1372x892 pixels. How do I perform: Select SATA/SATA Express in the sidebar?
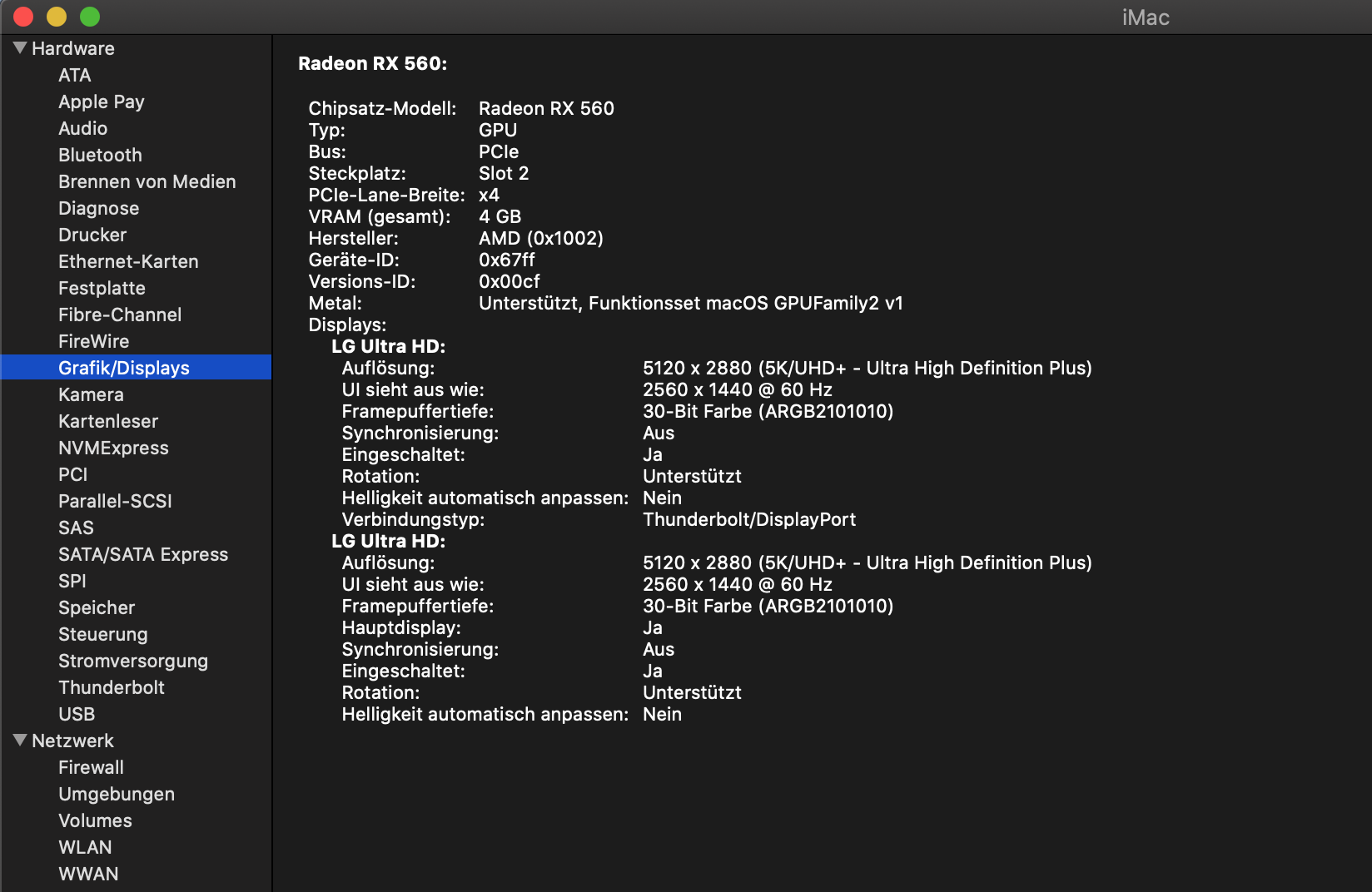(143, 554)
